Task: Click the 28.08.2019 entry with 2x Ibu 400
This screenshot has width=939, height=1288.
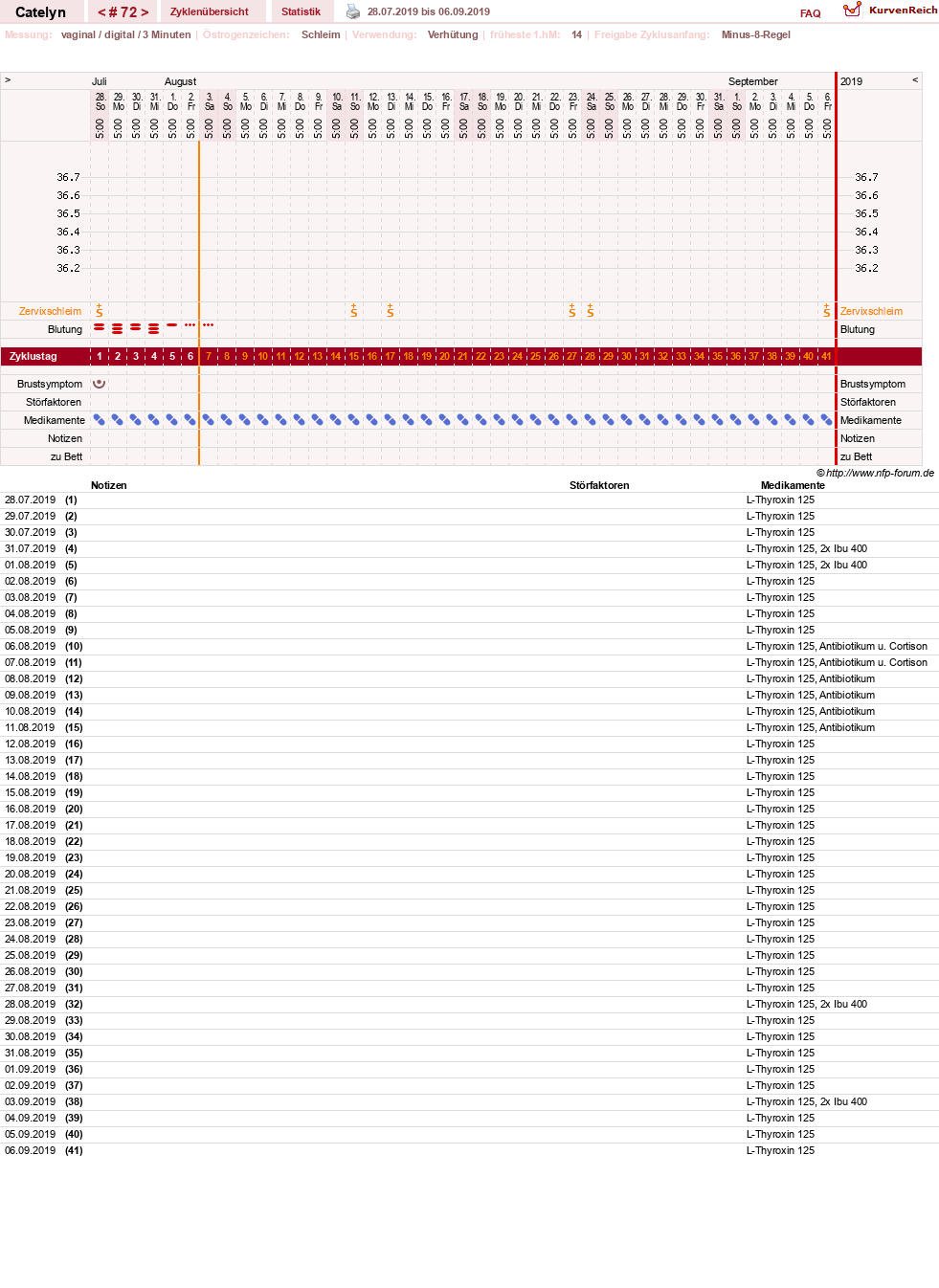Action: (807, 1004)
